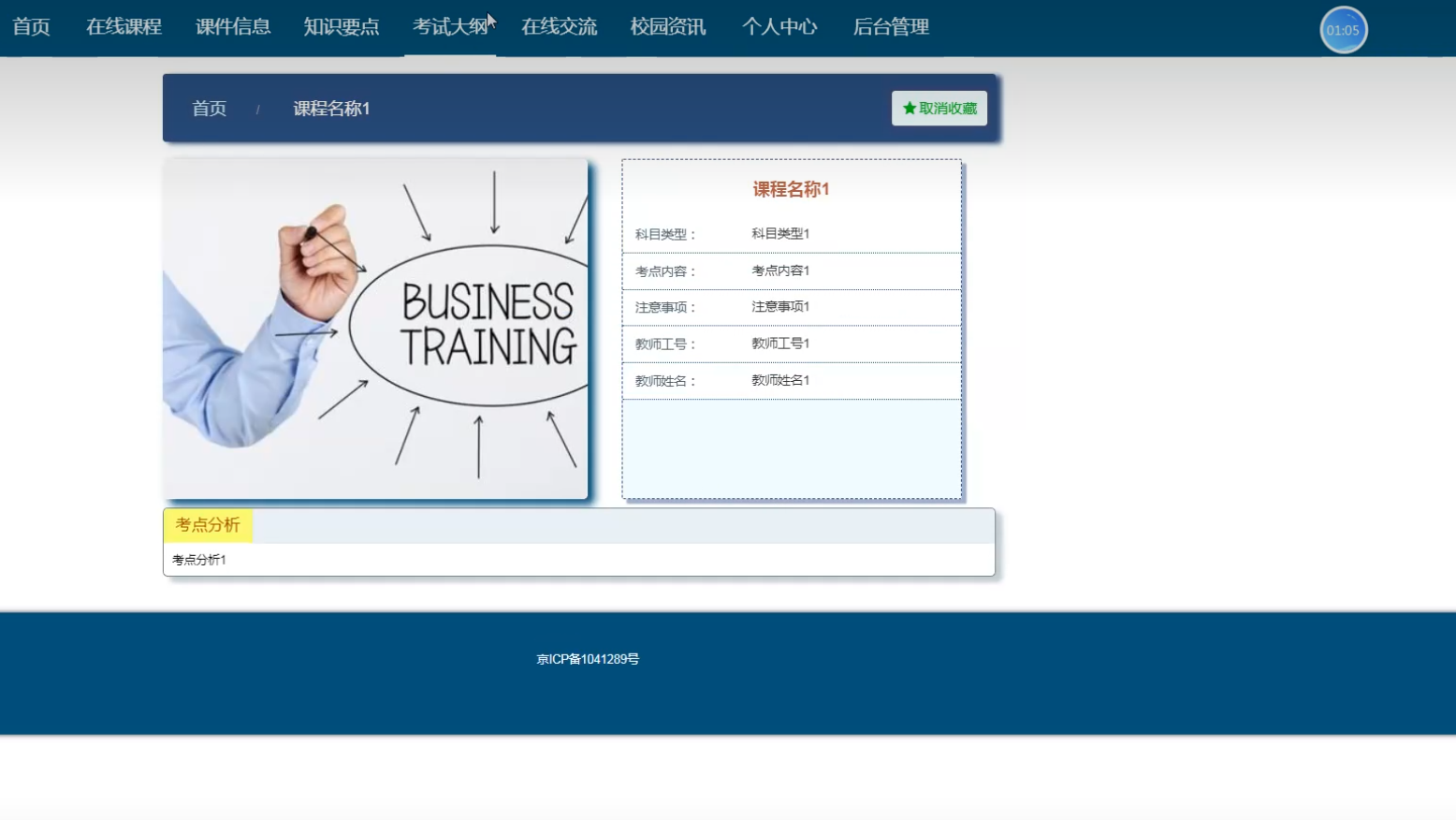Image resolution: width=1456 pixels, height=820 pixels.
Task: Select the 教师姓名 row value 教师姓名1
Action: tap(779, 380)
